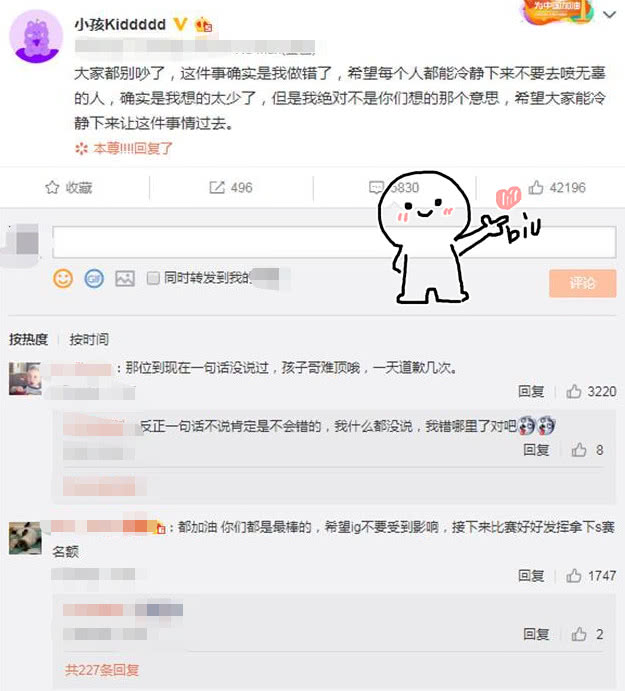
Task: Like the comment with 1747 likes
Action: coord(573,576)
